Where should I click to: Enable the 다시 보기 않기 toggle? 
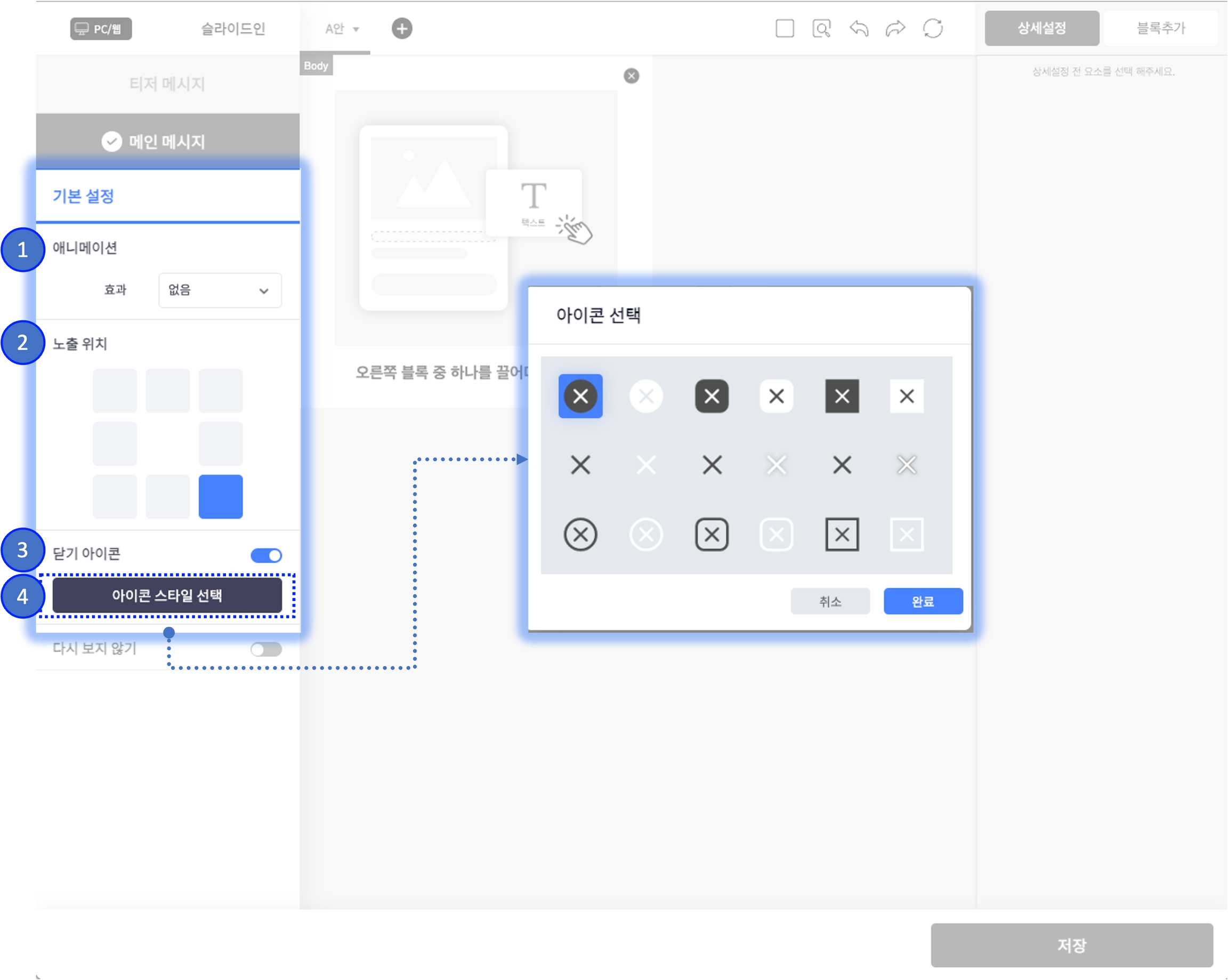(266, 649)
